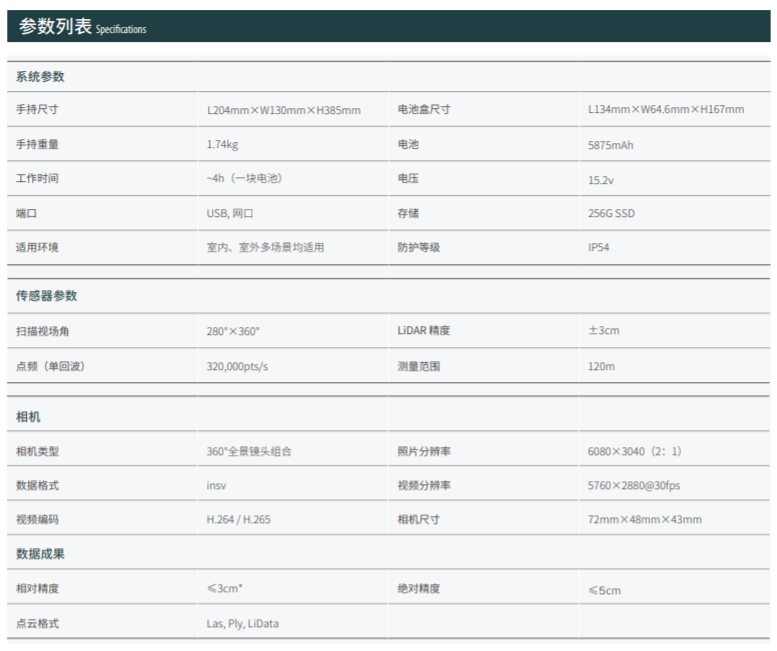Viewport: 777px width, 651px height.
Task: Click the 电池盒尺寸 dimension value
Action: point(665,110)
